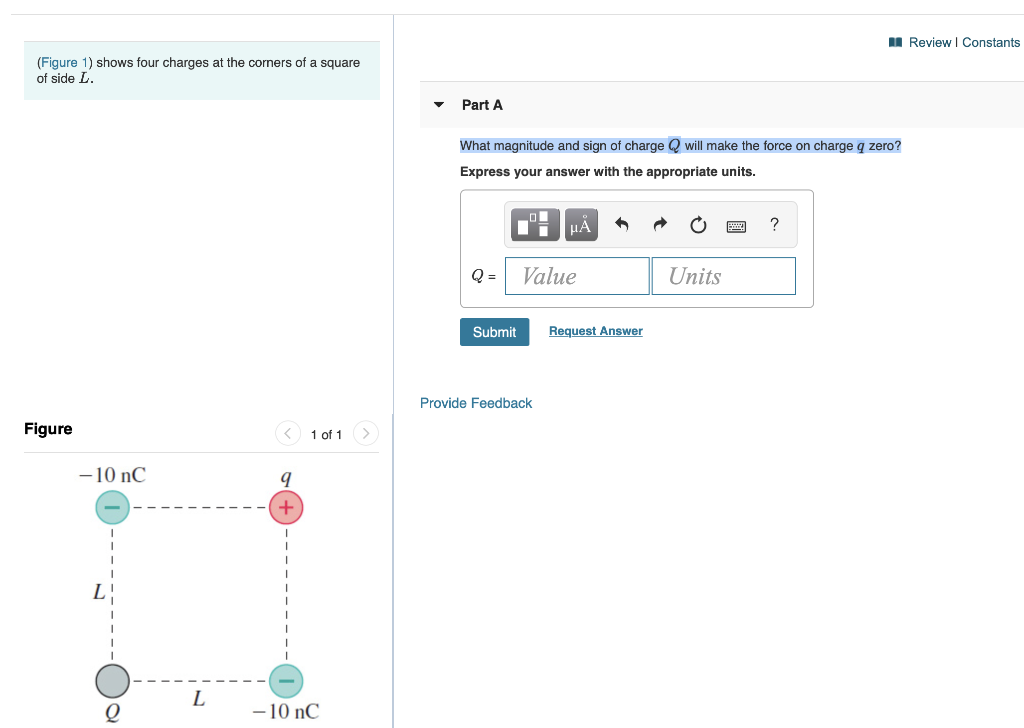The image size is (1024, 728).
Task: Click the 1 of 1 figure counter
Action: [x=327, y=434]
